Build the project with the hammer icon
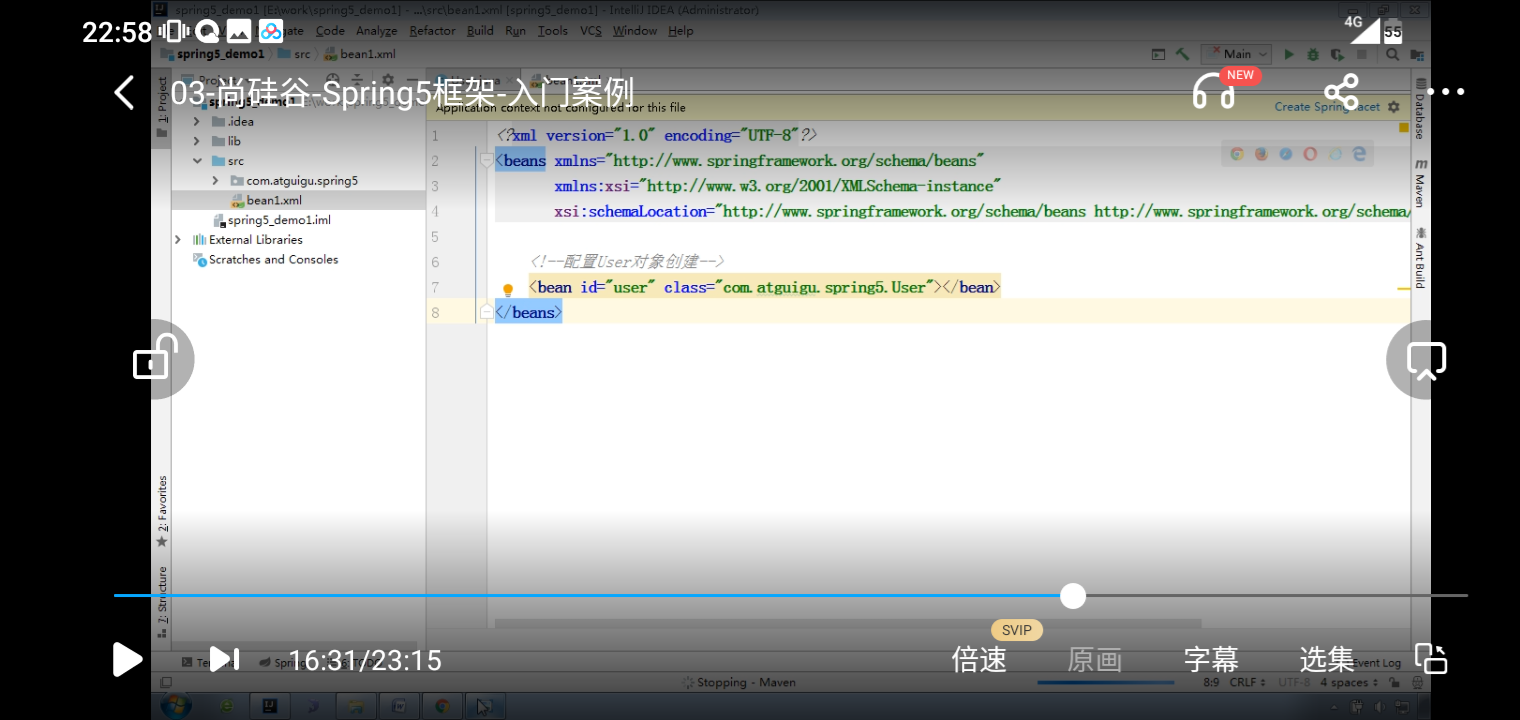The image size is (1520, 720). tap(1182, 54)
